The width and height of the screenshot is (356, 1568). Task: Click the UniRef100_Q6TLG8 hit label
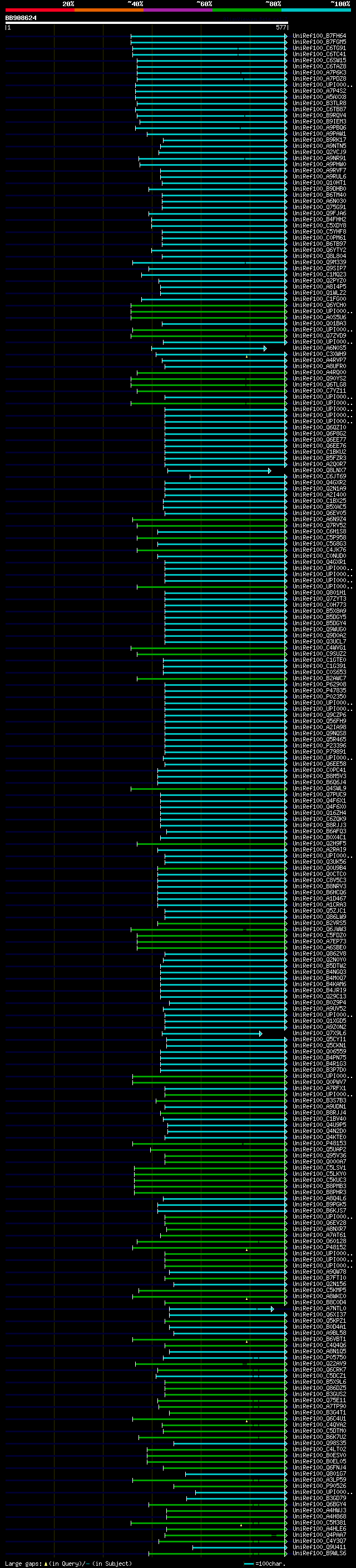point(319,385)
